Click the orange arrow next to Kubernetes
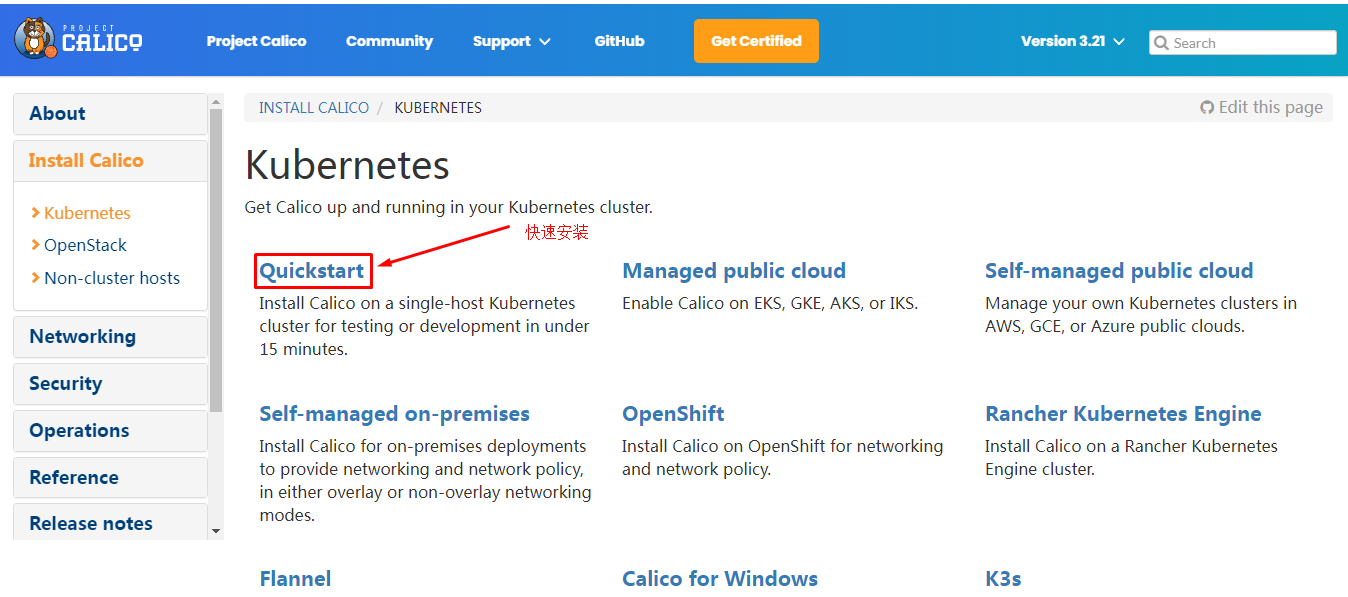Viewport: 1348px width, 597px height. (x=36, y=213)
